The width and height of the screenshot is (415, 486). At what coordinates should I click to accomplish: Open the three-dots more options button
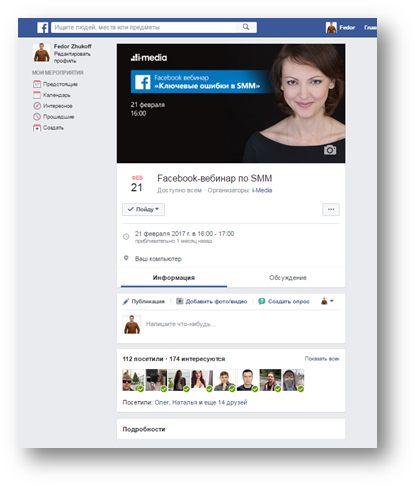(331, 209)
